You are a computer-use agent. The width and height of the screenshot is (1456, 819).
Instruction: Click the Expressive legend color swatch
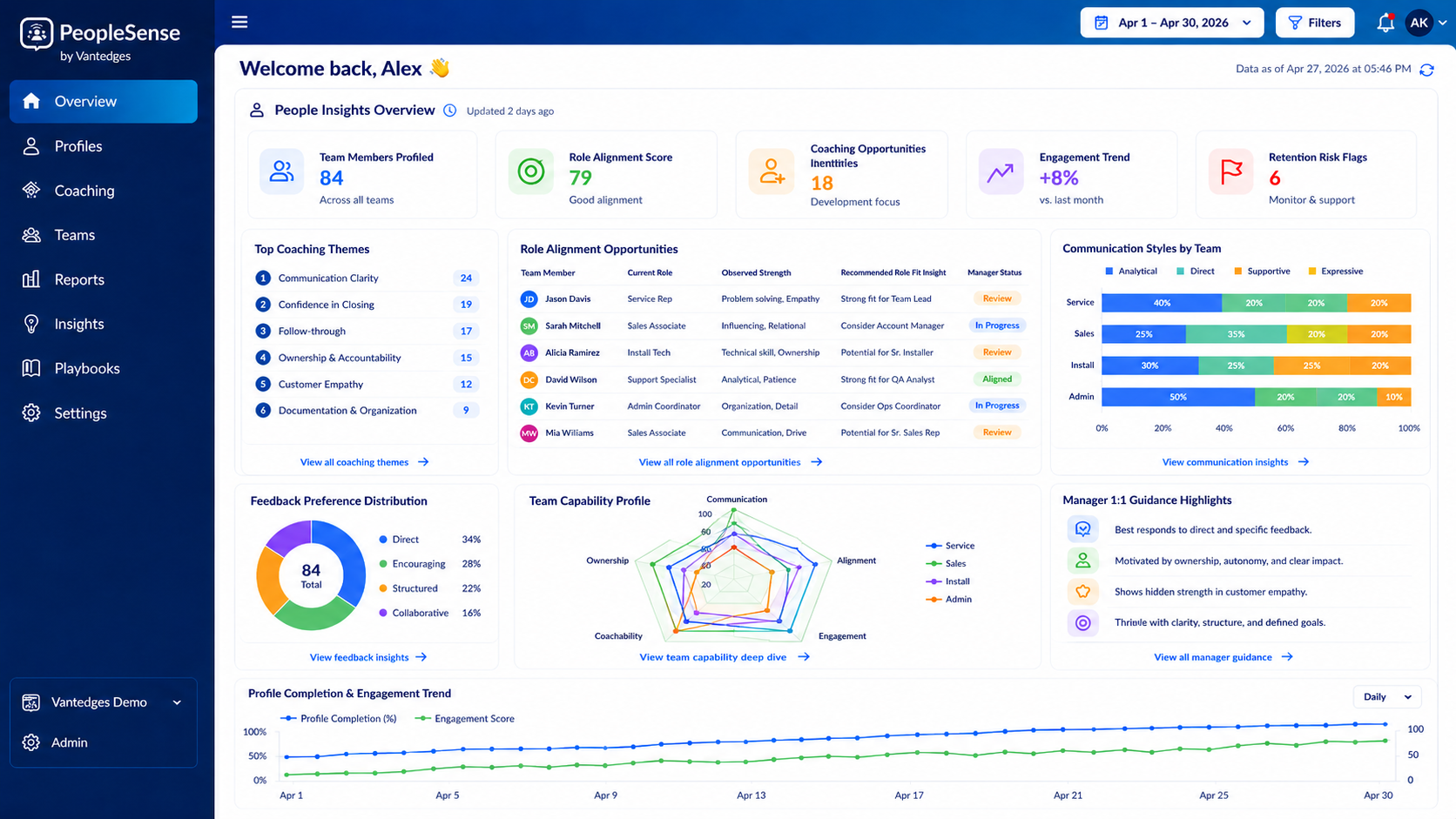click(x=1311, y=272)
